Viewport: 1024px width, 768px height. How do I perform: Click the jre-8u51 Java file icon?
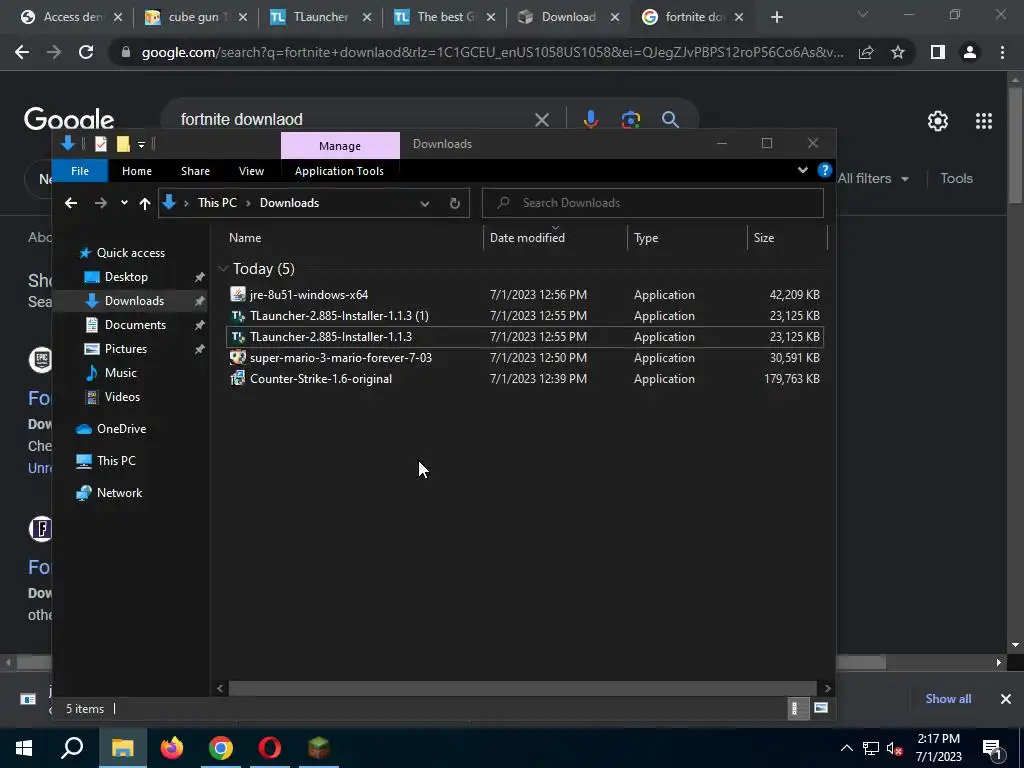point(238,295)
